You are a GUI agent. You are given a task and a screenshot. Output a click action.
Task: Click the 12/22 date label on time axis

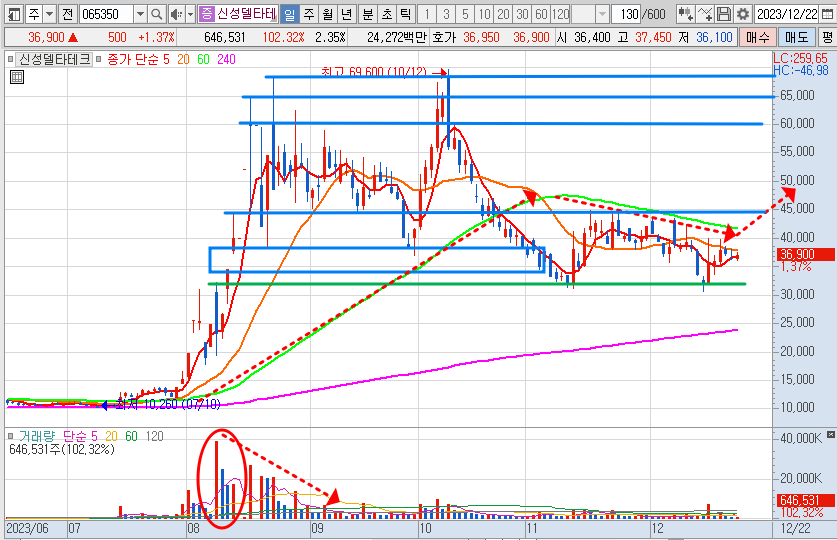point(795,528)
